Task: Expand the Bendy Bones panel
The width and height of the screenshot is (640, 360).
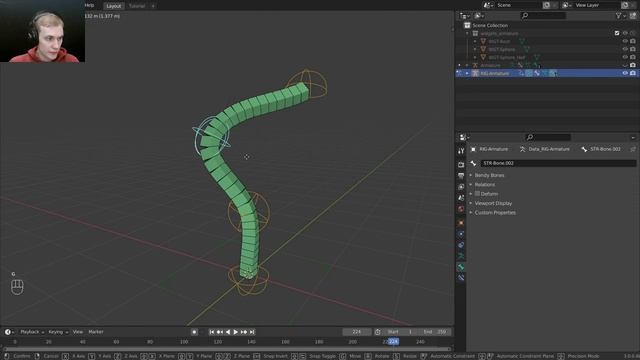Action: [471, 175]
